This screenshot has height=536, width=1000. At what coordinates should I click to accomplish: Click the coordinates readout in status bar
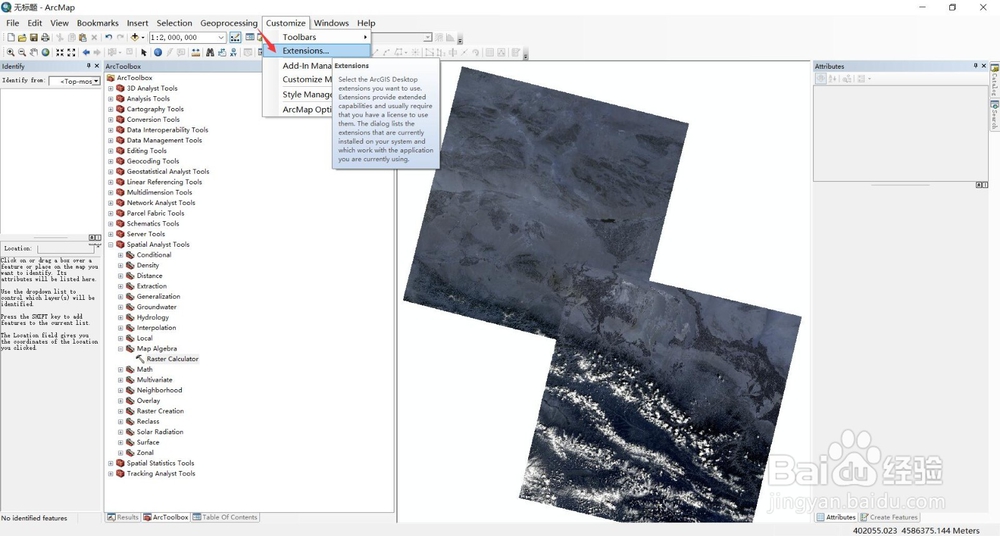pyautogui.click(x=916, y=530)
